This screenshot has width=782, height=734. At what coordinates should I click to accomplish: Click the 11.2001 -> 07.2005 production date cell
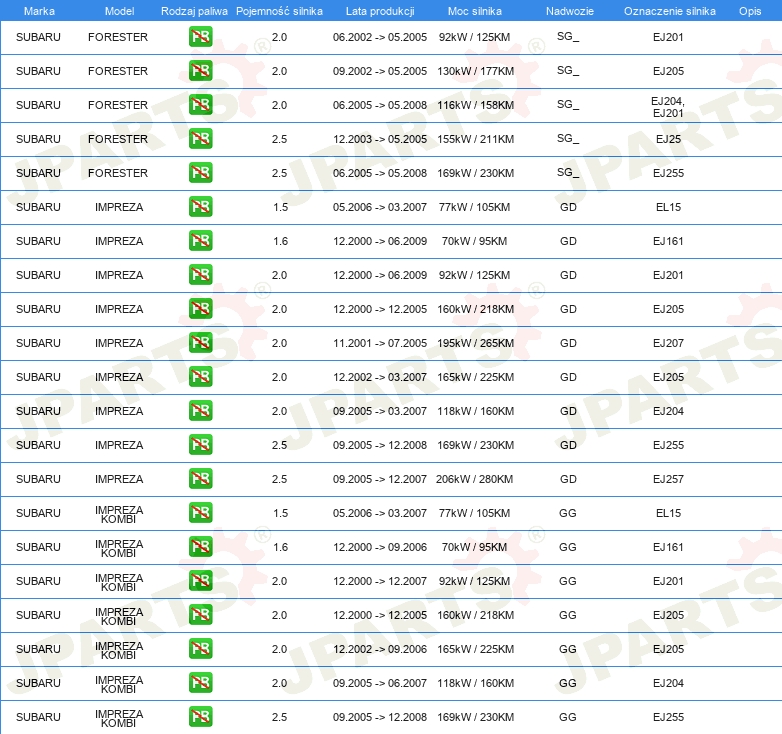379,343
